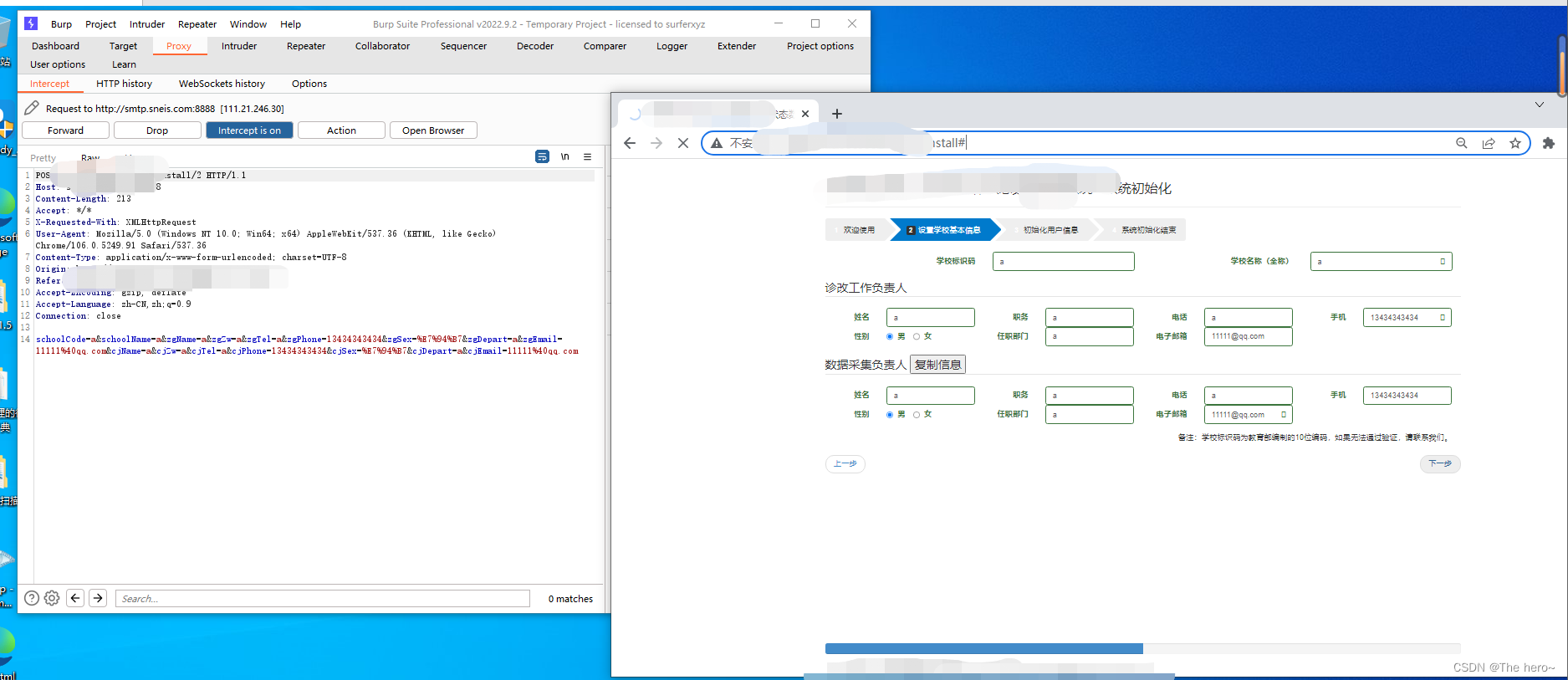Switch to the Dashboard tab

[x=56, y=46]
